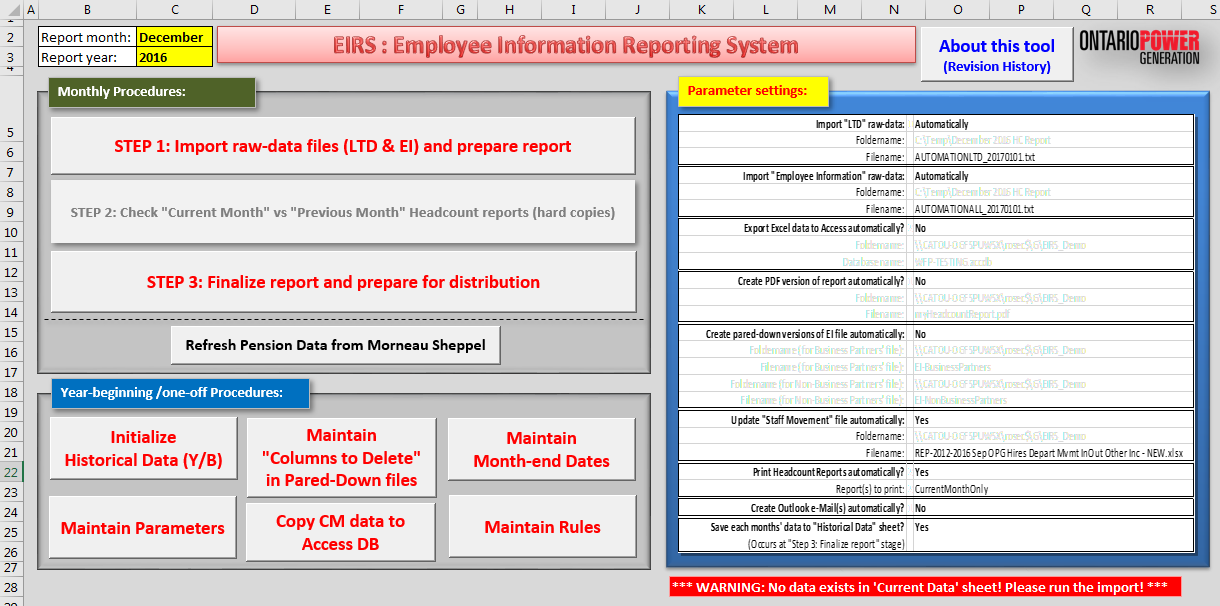Image resolution: width=1220 pixels, height=606 pixels.
Task: Open Maintain Month-end Dates
Action: click(541, 450)
